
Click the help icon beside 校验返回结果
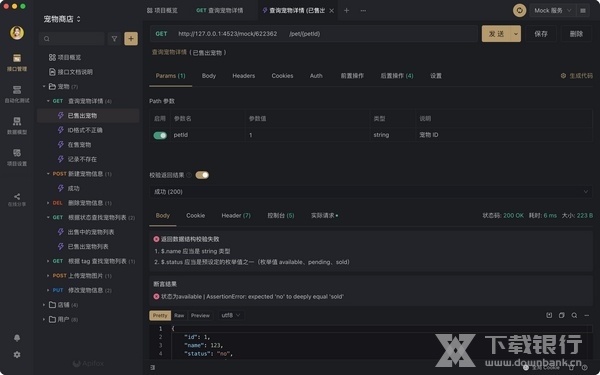tap(189, 175)
